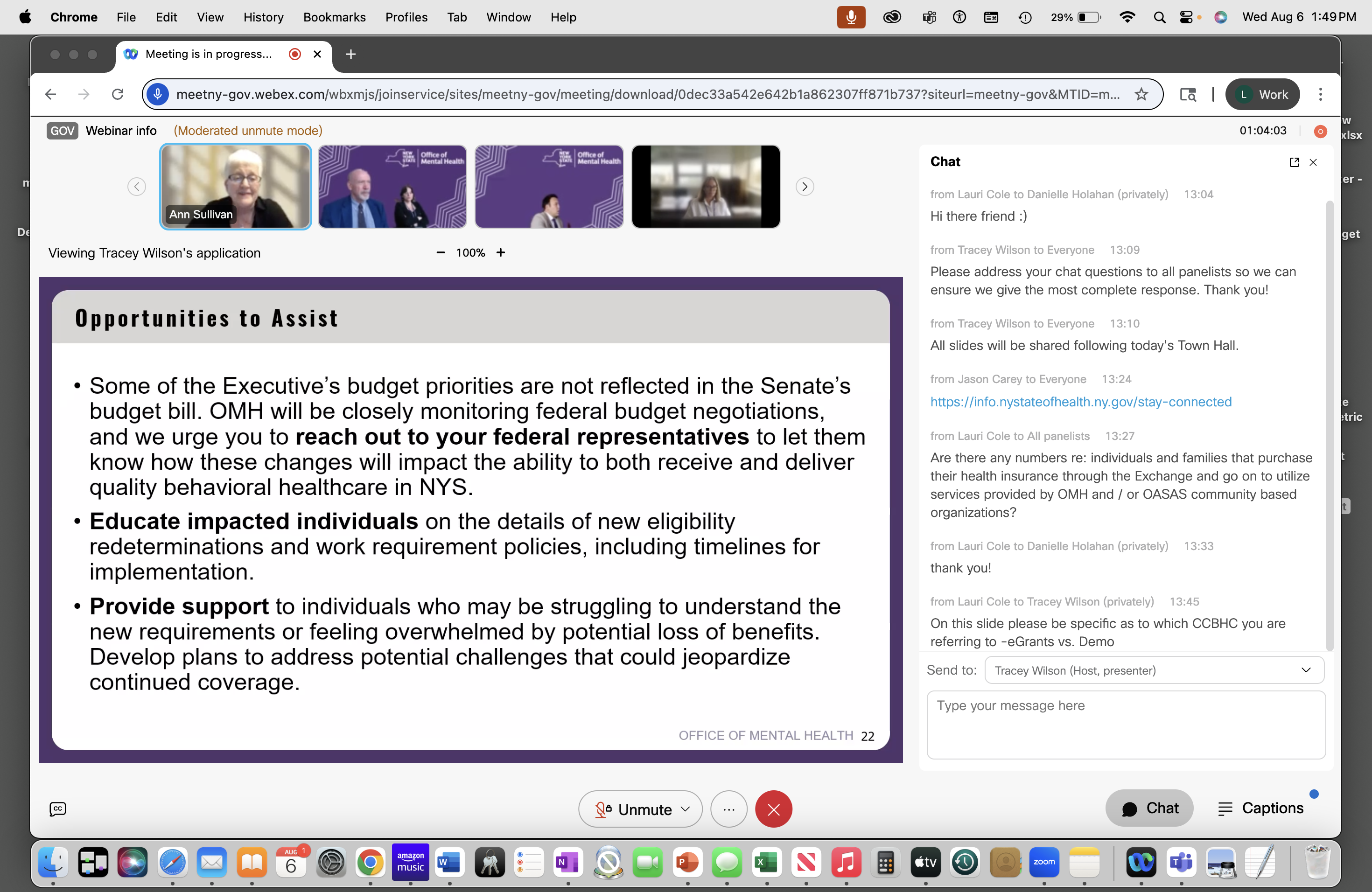The height and width of the screenshot is (892, 1372).
Task: Click the recording indicator icon near timer
Action: [1320, 132]
